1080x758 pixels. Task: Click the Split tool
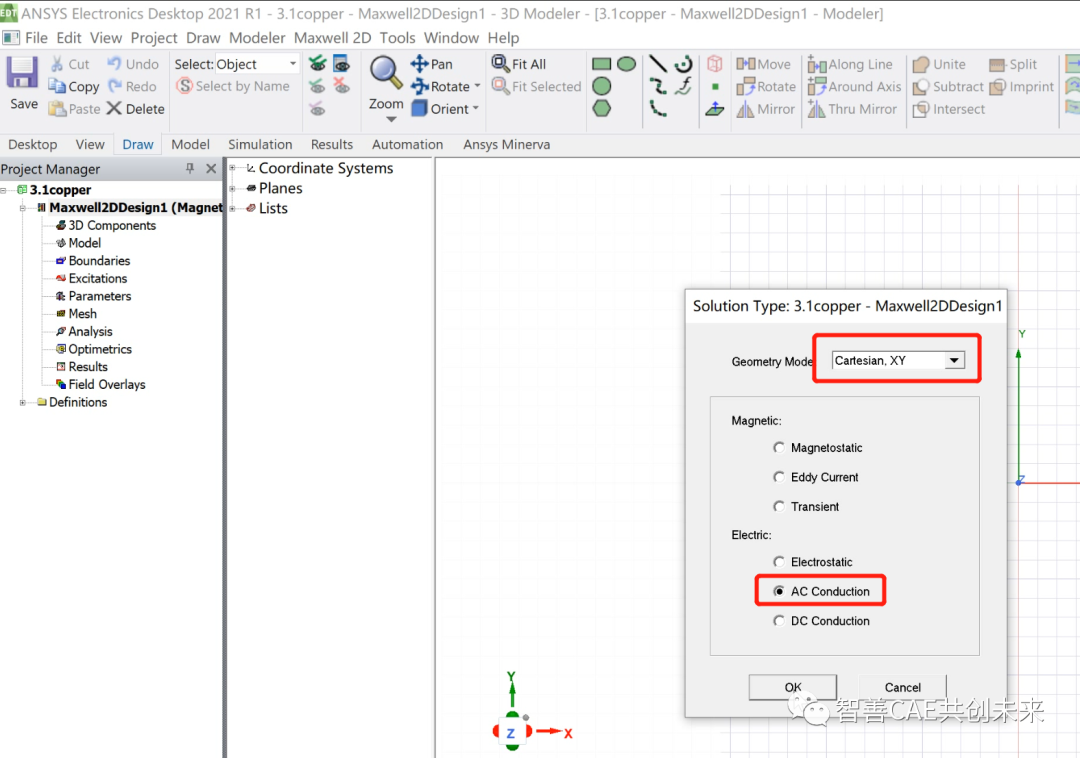[x=1012, y=64]
